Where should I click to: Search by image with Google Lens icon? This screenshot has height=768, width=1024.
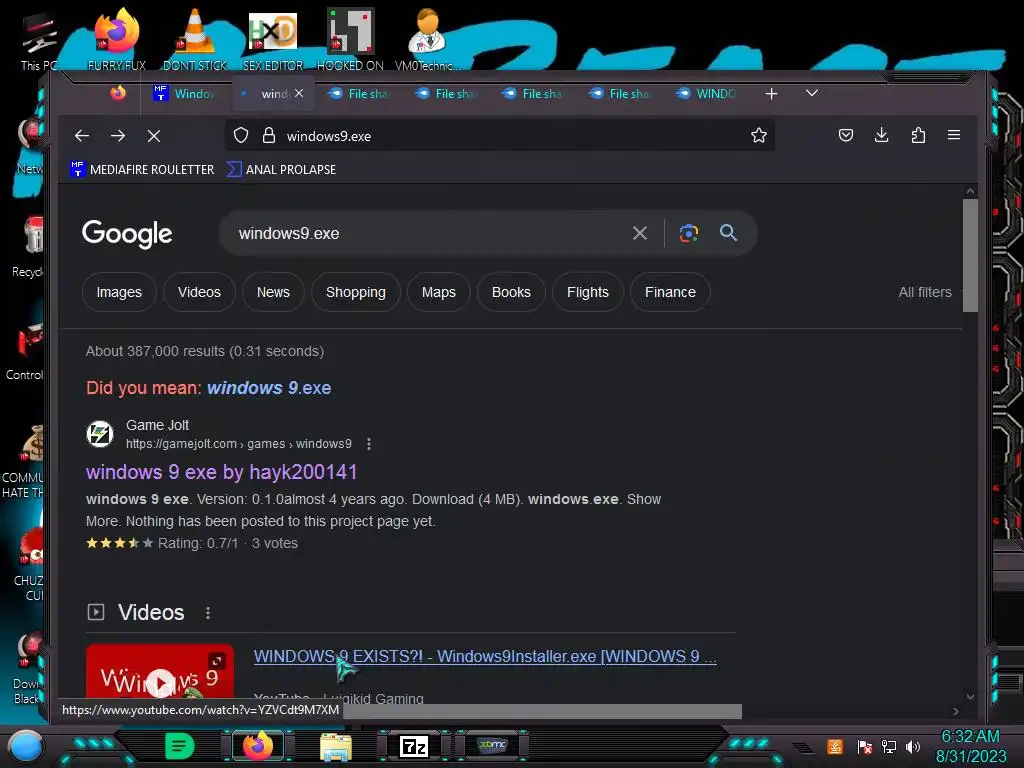pos(688,233)
